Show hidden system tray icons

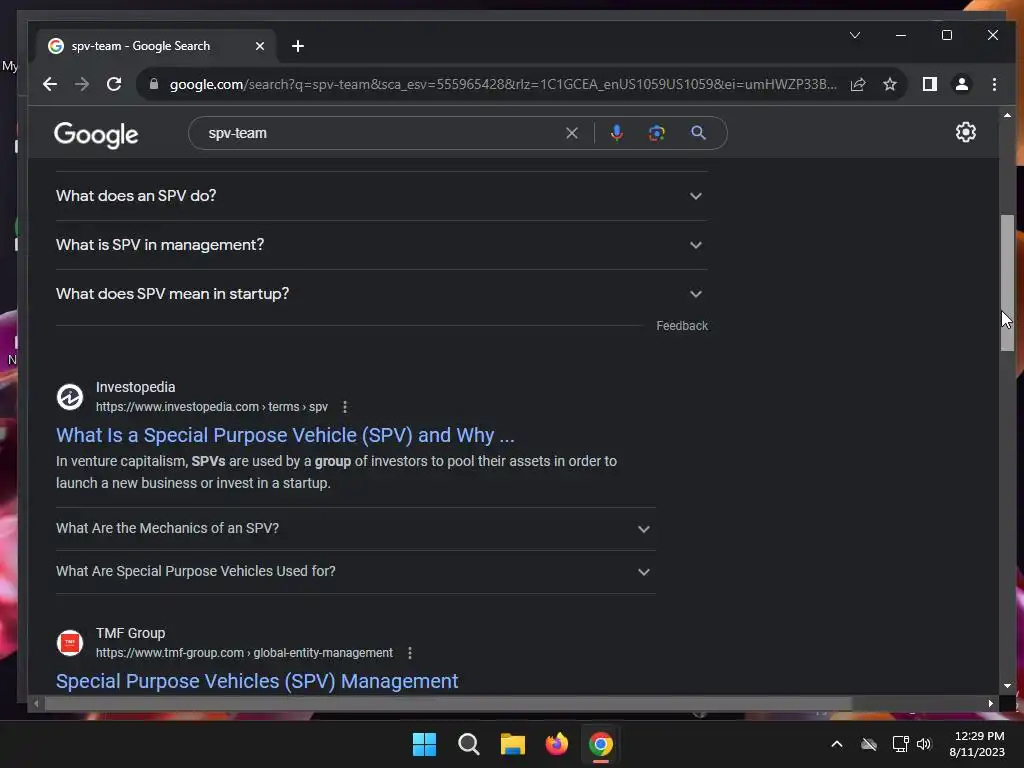pyautogui.click(x=837, y=744)
